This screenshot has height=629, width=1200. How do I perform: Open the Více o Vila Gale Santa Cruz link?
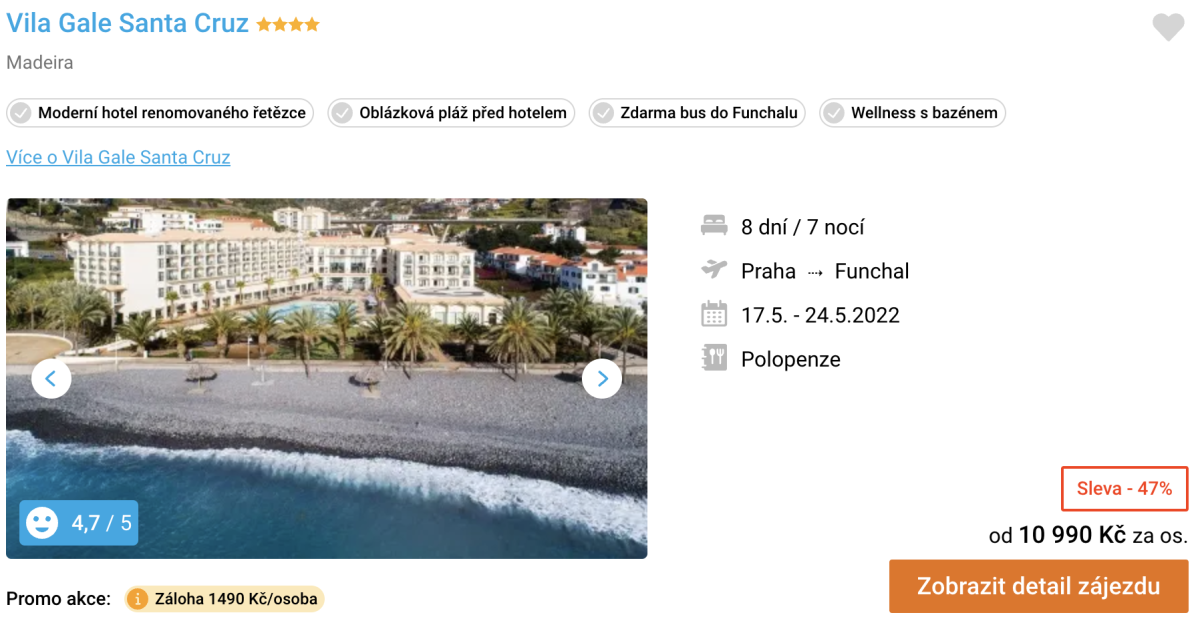118,157
